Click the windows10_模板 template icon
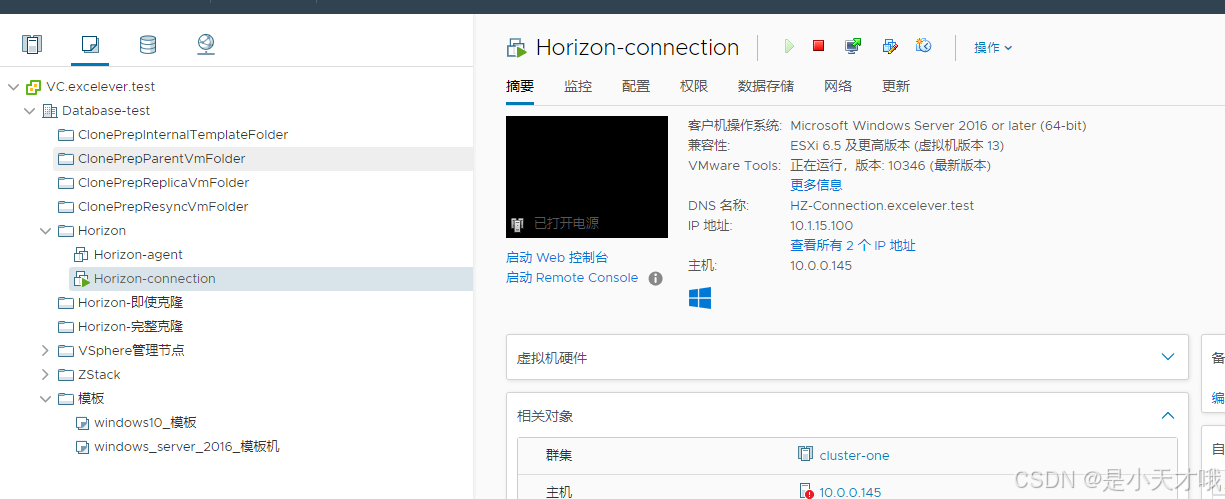1225x499 pixels. point(82,423)
